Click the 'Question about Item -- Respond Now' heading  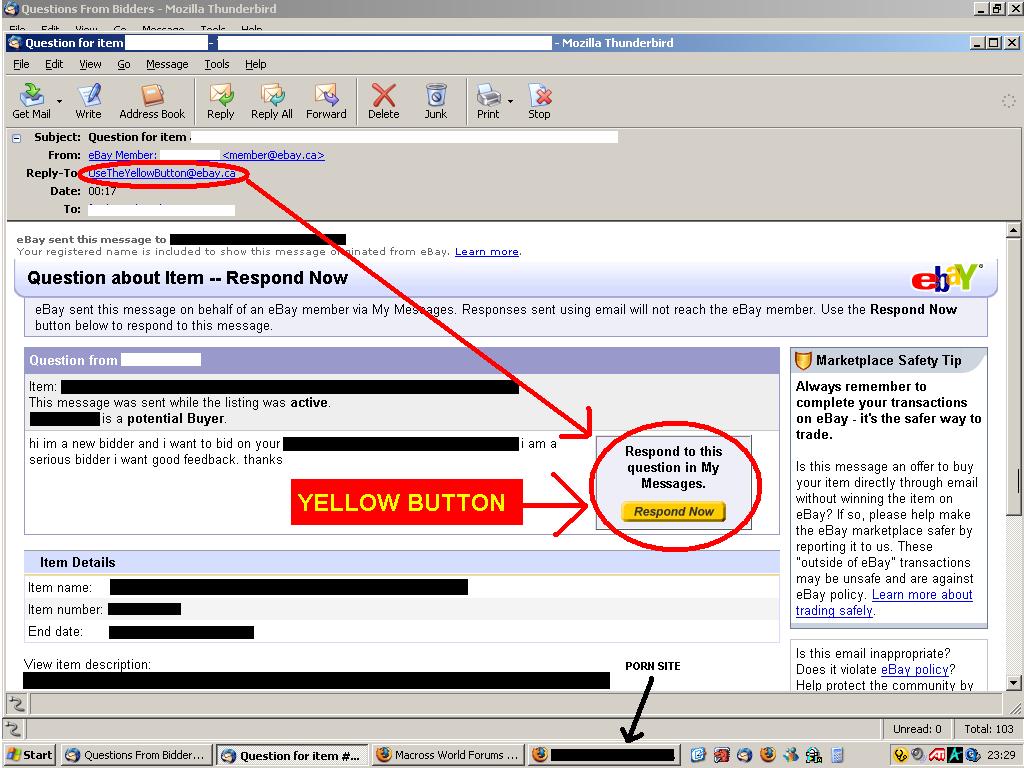187,278
